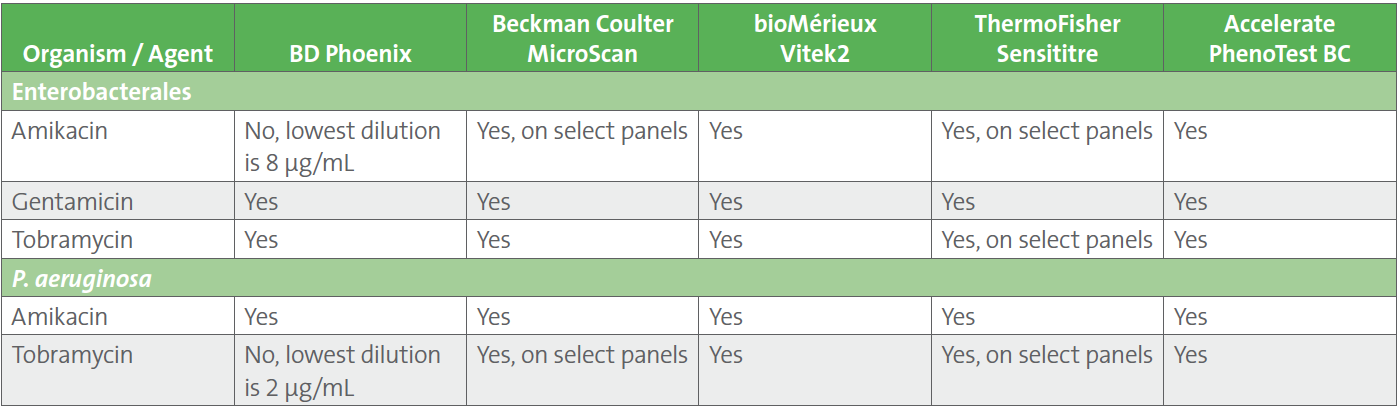Click the Gentamicin row label
The width and height of the screenshot is (1400, 408).
point(72,202)
